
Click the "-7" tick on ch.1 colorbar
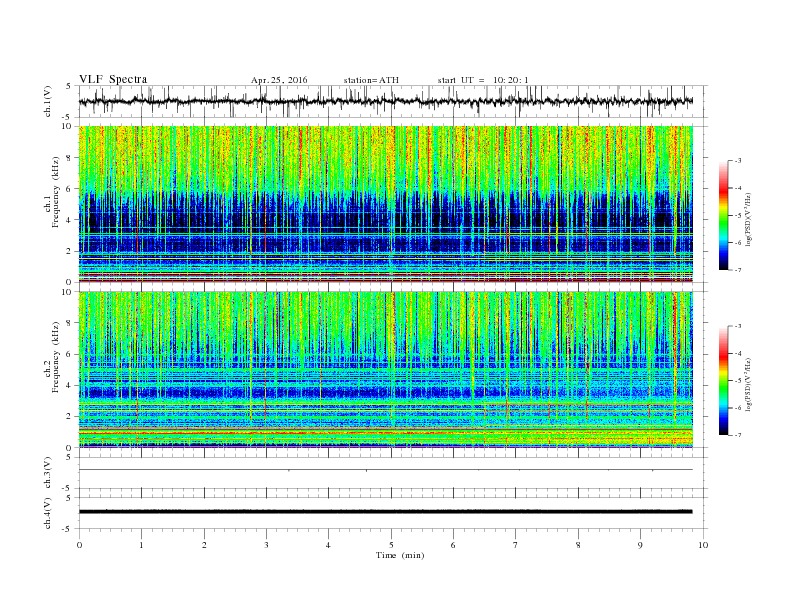[737, 270]
